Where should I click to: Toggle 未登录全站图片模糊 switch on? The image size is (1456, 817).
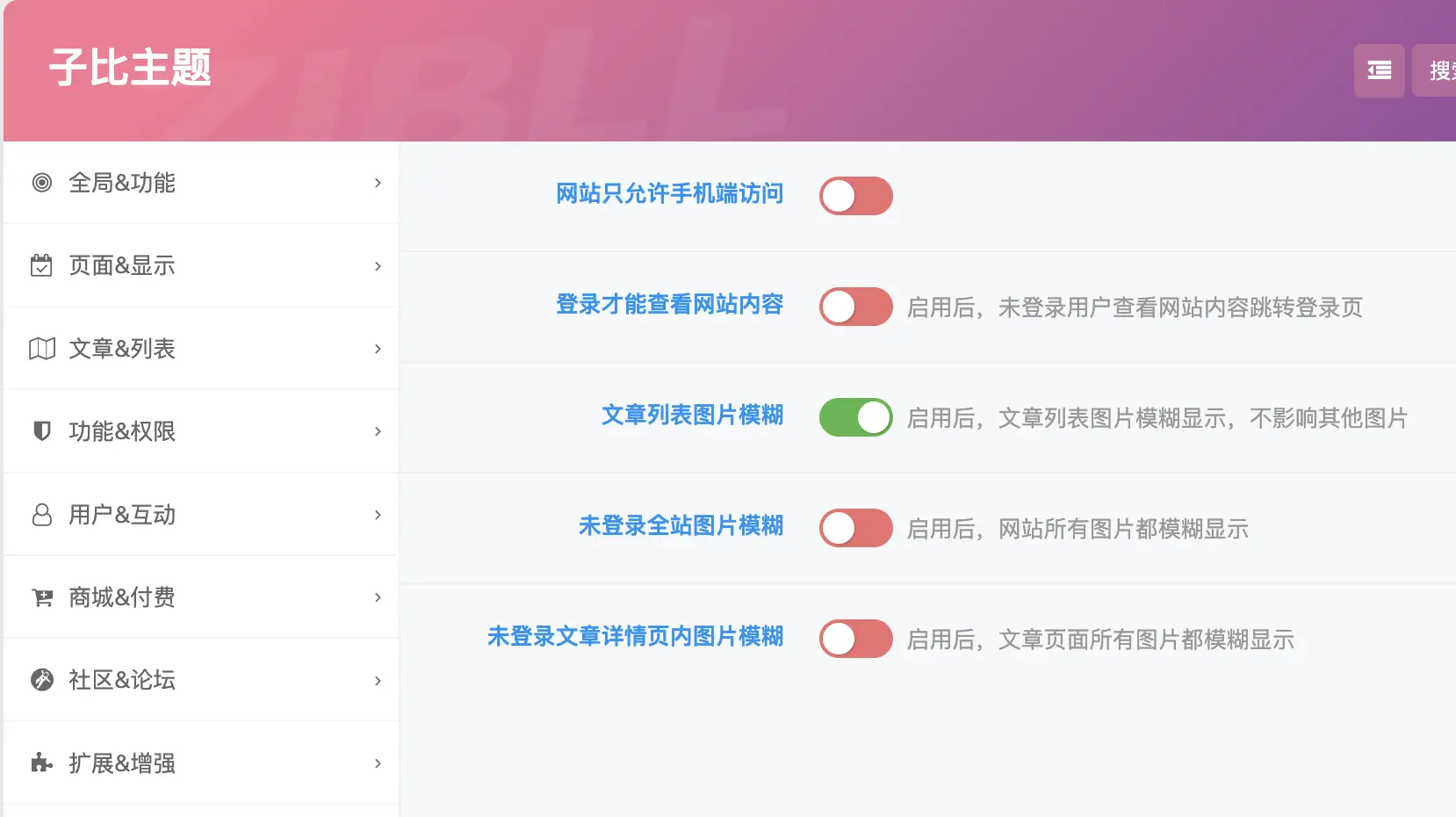(x=855, y=528)
